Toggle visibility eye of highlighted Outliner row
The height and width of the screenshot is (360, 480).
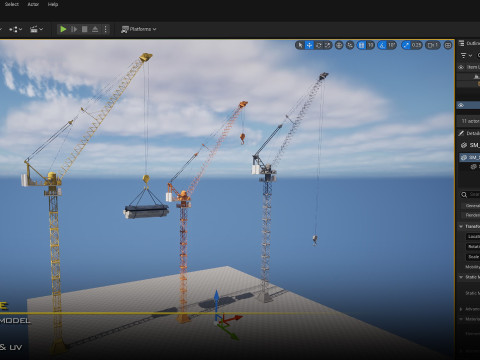[x=461, y=105]
